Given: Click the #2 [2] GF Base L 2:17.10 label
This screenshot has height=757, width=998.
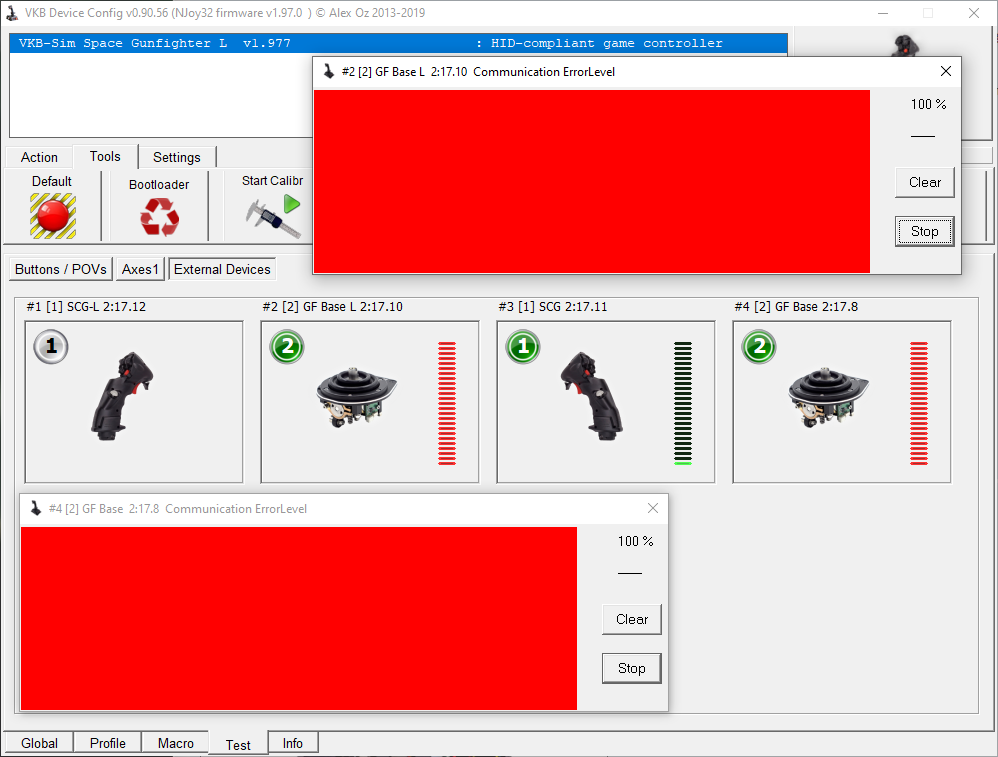Looking at the screenshot, I should tap(332, 307).
